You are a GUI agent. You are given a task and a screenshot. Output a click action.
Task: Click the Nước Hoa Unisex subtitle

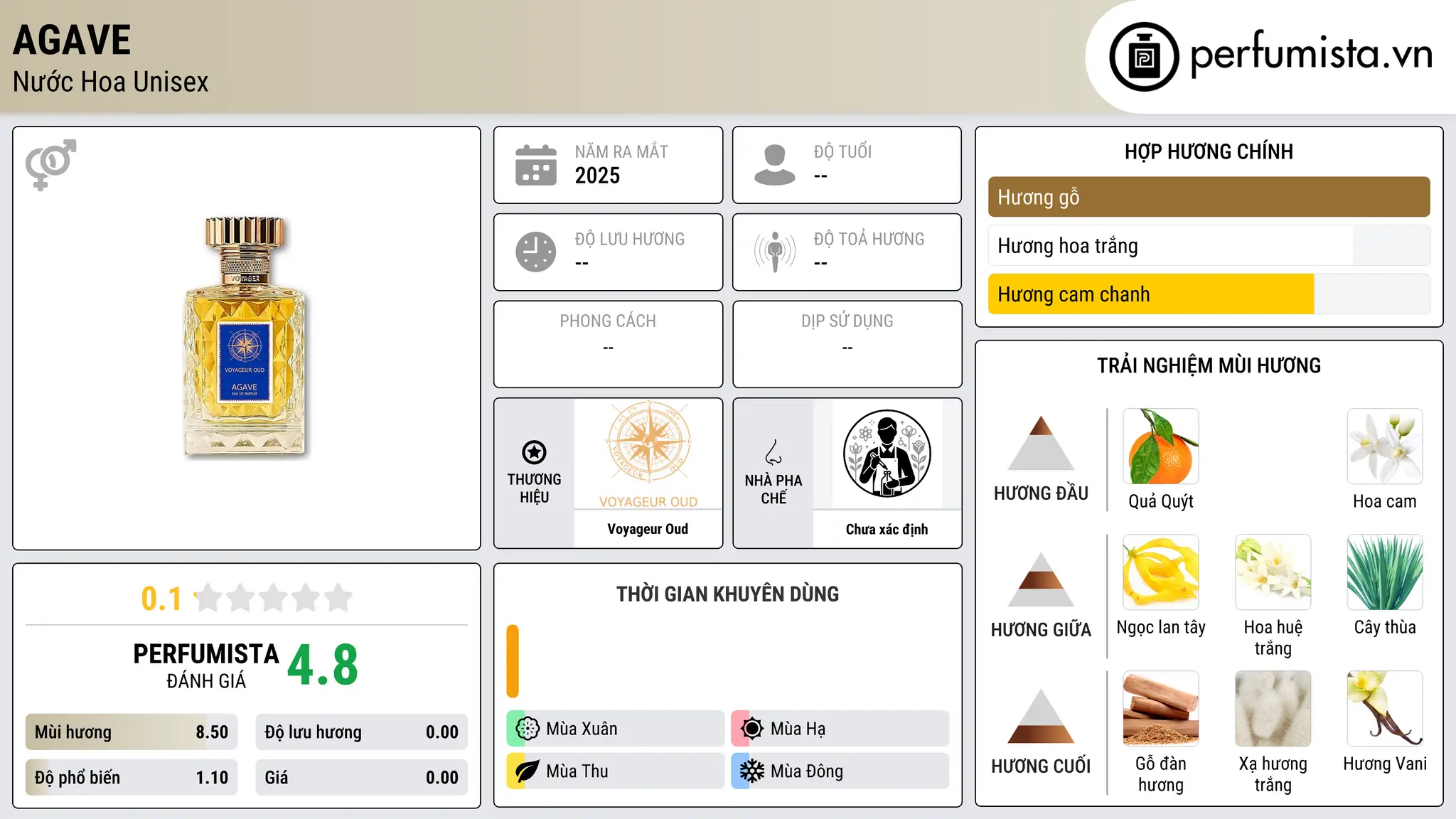point(111,82)
